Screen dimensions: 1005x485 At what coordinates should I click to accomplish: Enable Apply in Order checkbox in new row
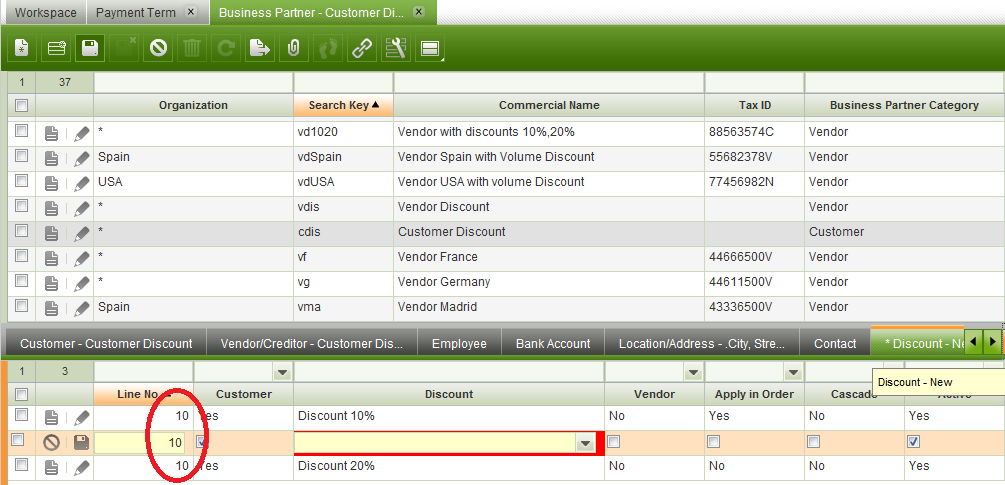point(714,442)
